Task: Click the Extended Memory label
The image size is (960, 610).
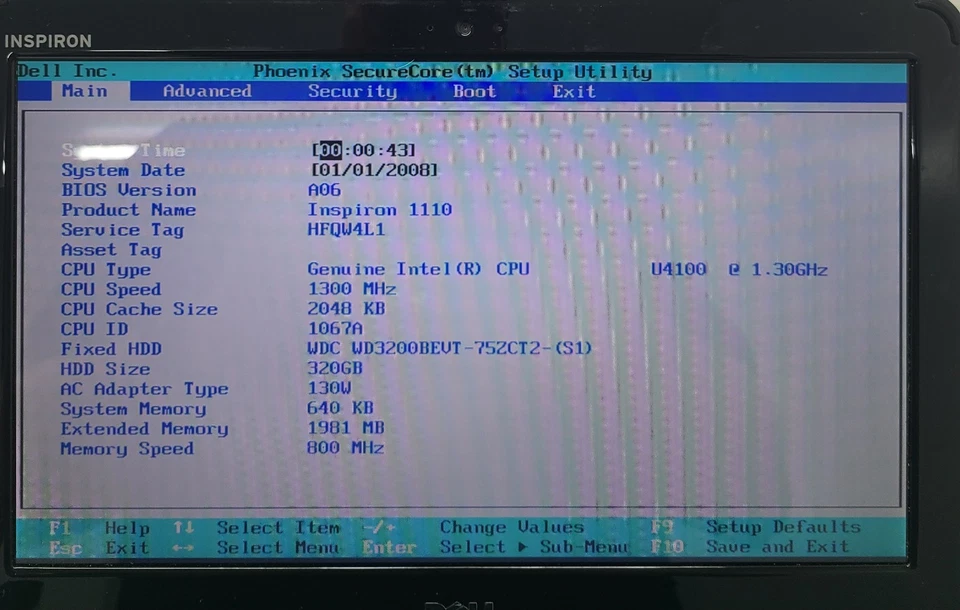Action: [x=144, y=429]
